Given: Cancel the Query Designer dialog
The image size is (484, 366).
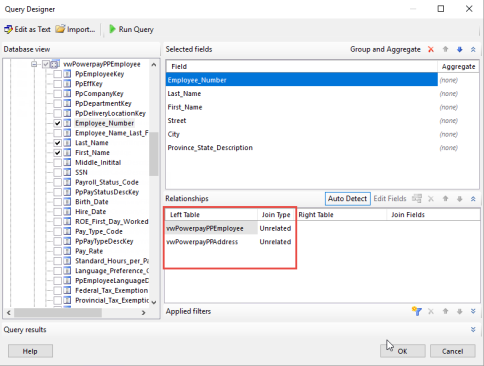Looking at the screenshot, I should [x=452, y=351].
